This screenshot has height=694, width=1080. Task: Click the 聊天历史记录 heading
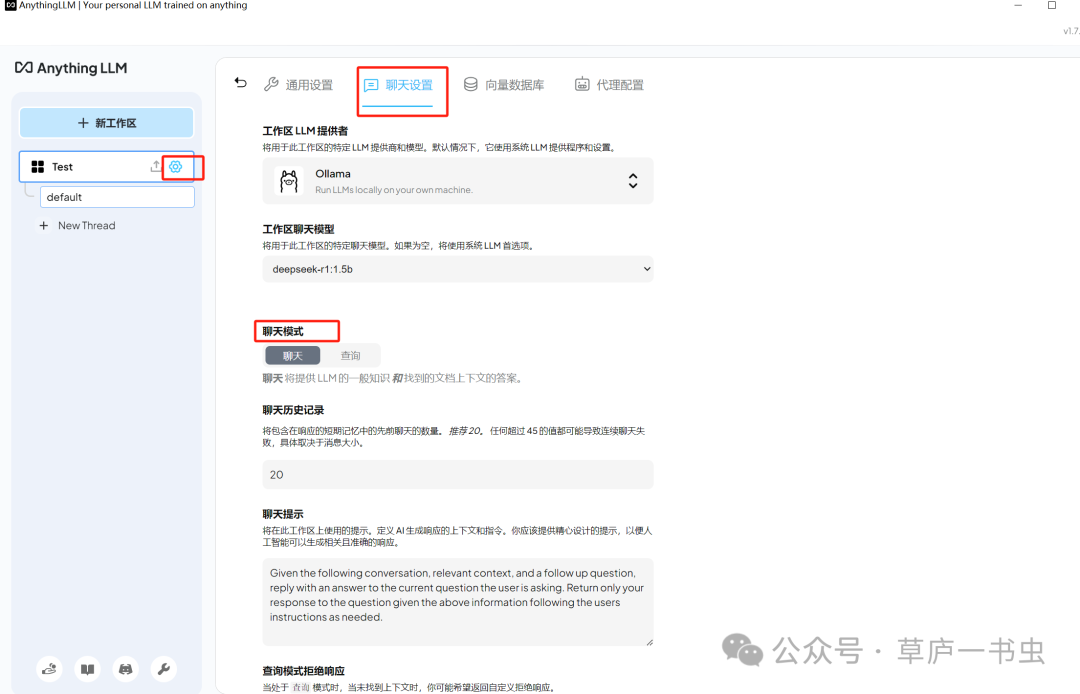293,410
